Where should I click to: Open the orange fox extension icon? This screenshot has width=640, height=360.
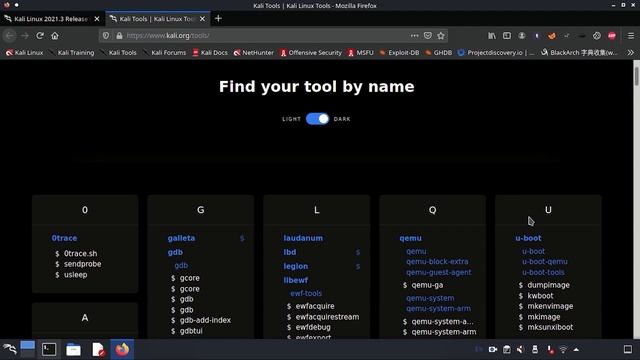coord(551,36)
